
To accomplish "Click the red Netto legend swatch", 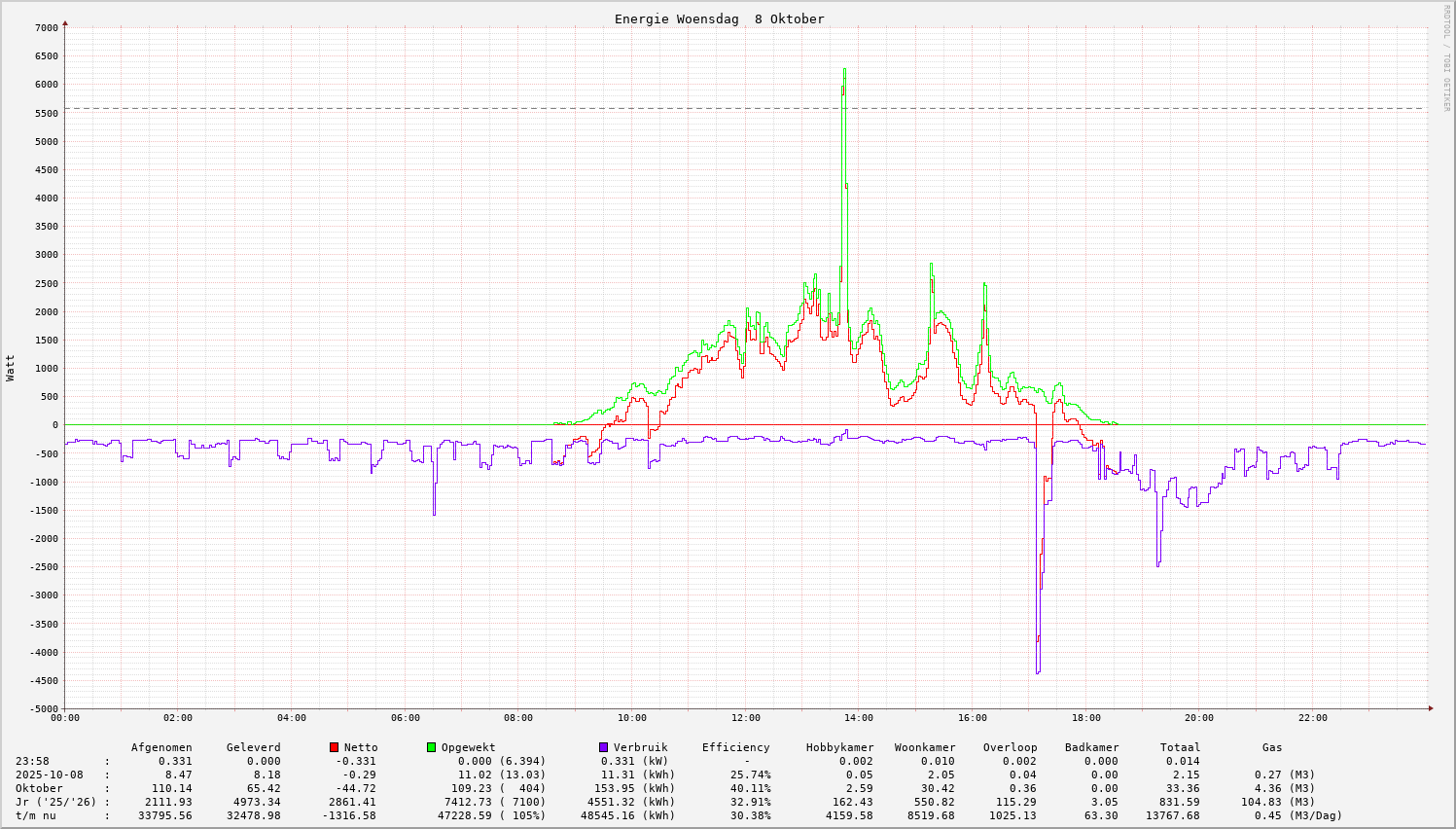I will point(334,747).
